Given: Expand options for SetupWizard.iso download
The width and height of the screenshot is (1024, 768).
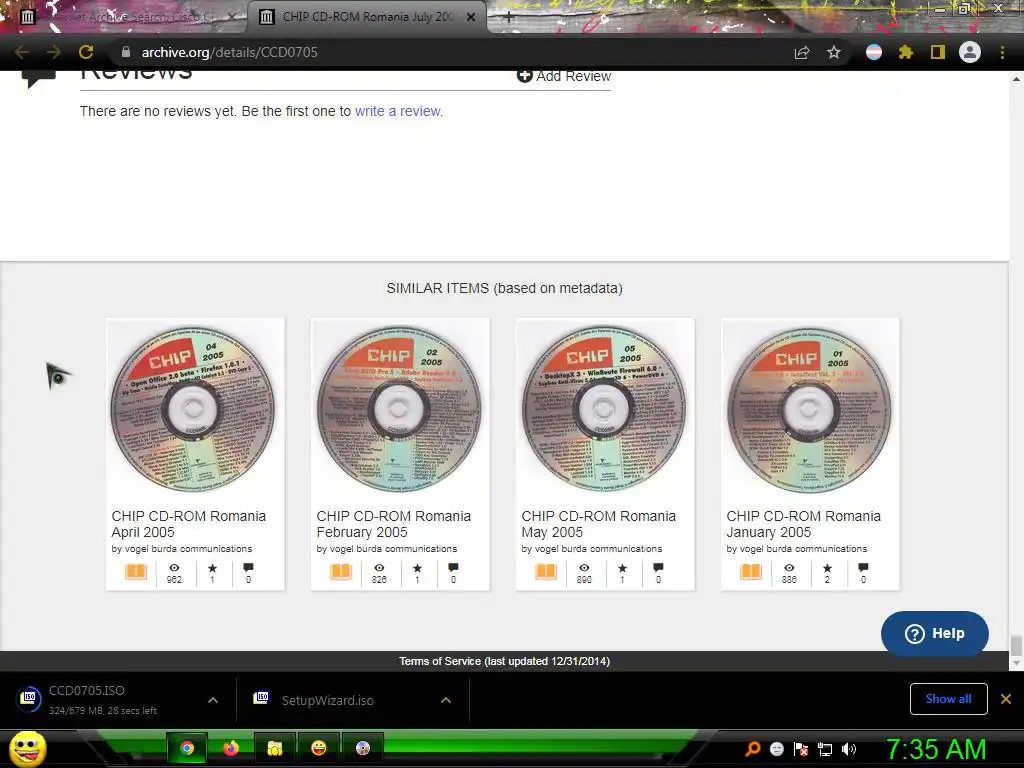Looking at the screenshot, I should point(446,700).
